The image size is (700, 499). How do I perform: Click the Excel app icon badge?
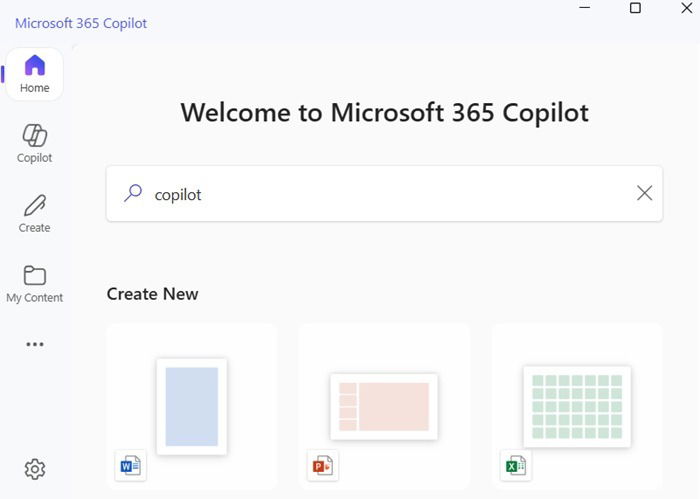[516, 466]
